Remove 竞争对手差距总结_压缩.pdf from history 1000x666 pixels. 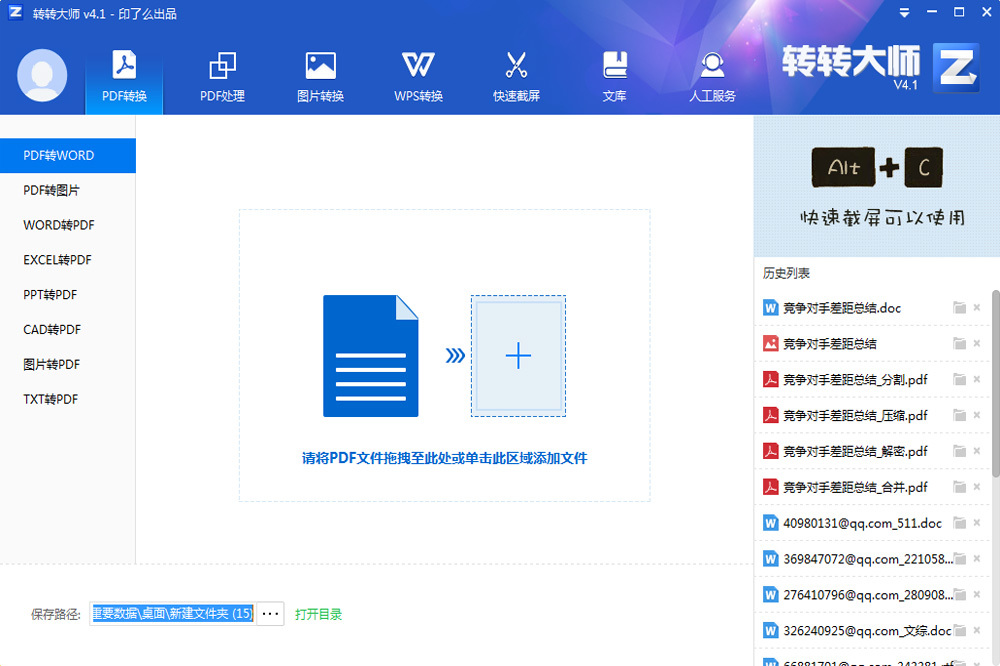(976, 415)
